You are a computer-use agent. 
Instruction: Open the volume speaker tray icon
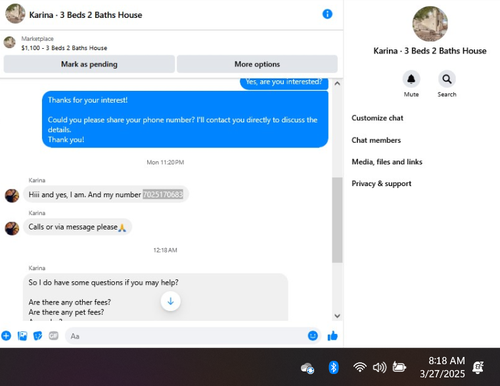tap(380, 367)
